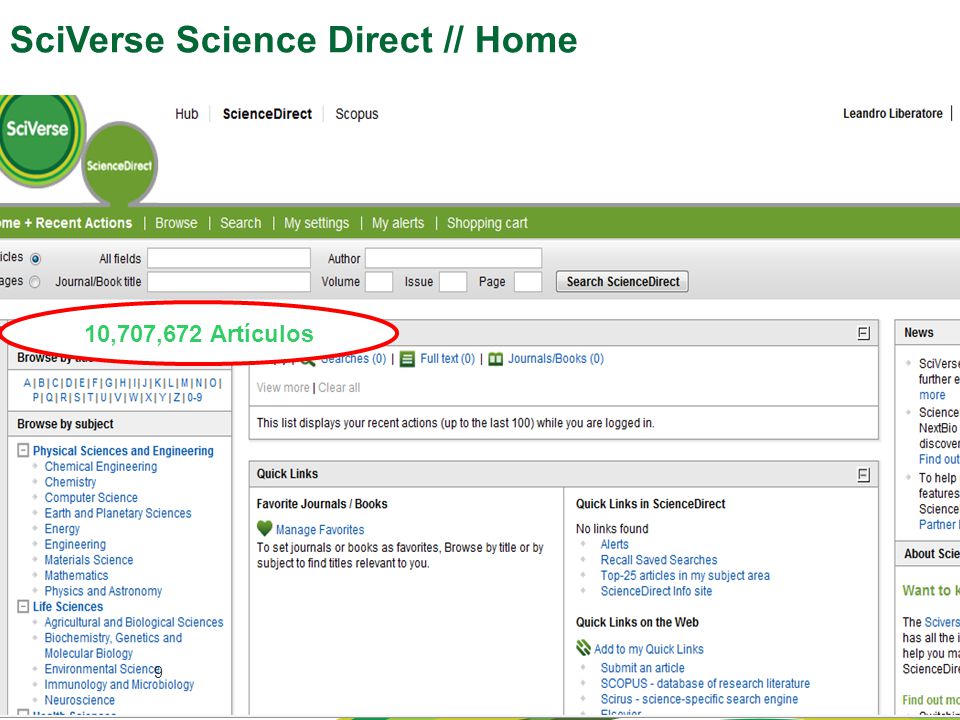Click Add to my Quick Links
This screenshot has height=720, width=960.
[649, 649]
